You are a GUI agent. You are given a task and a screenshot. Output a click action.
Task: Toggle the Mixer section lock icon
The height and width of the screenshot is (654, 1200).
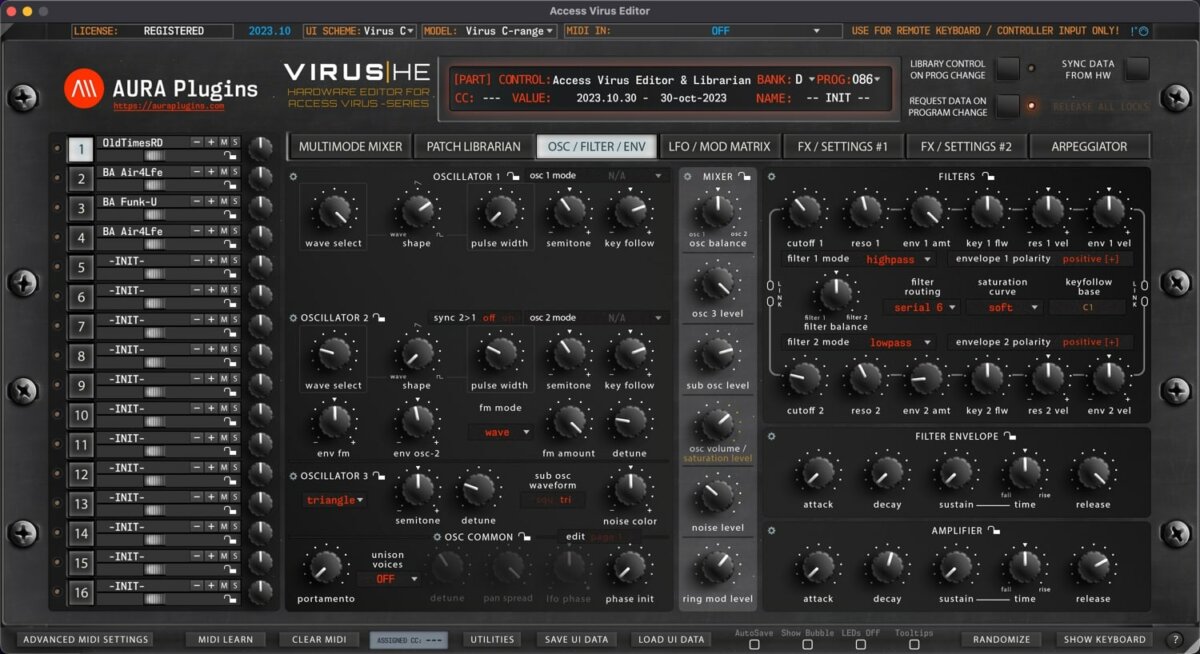pos(745,177)
